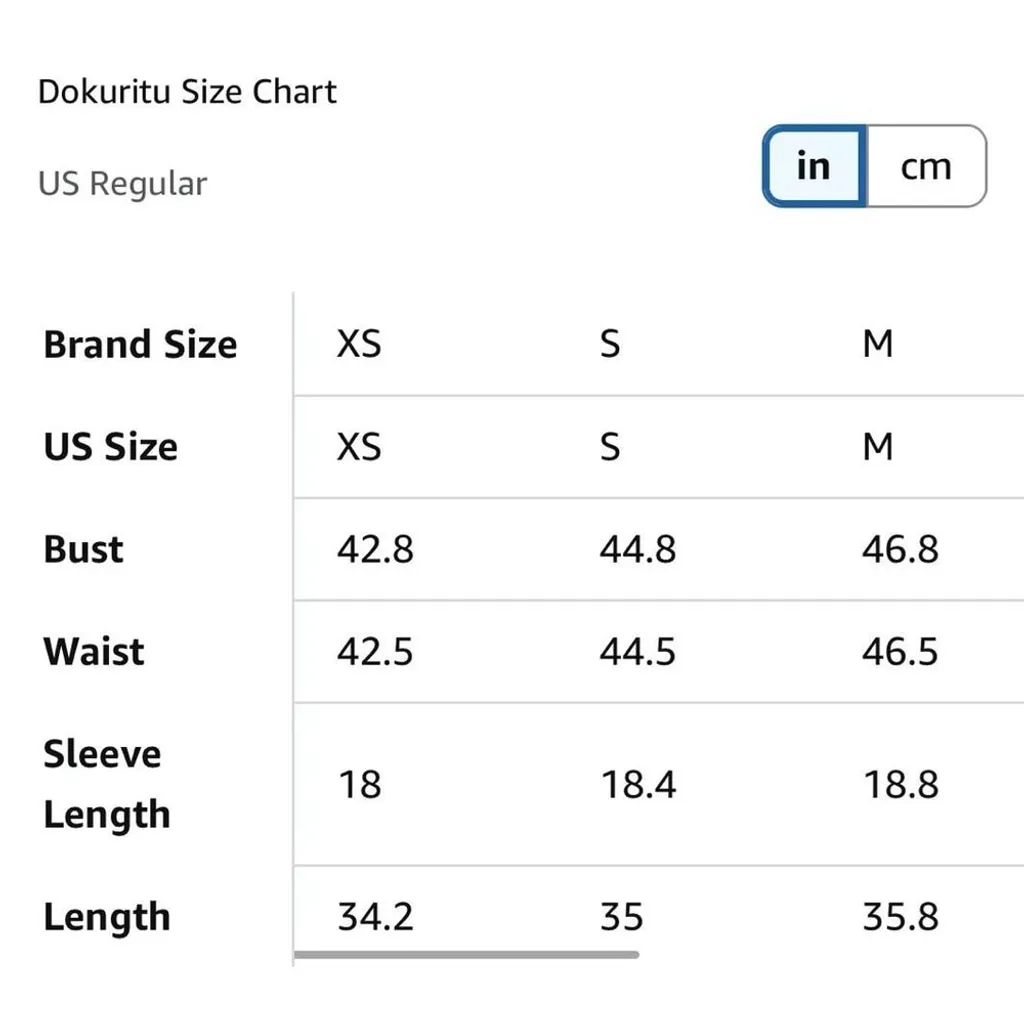Switch units to inches
The image size is (1024, 1024).
coord(814,166)
